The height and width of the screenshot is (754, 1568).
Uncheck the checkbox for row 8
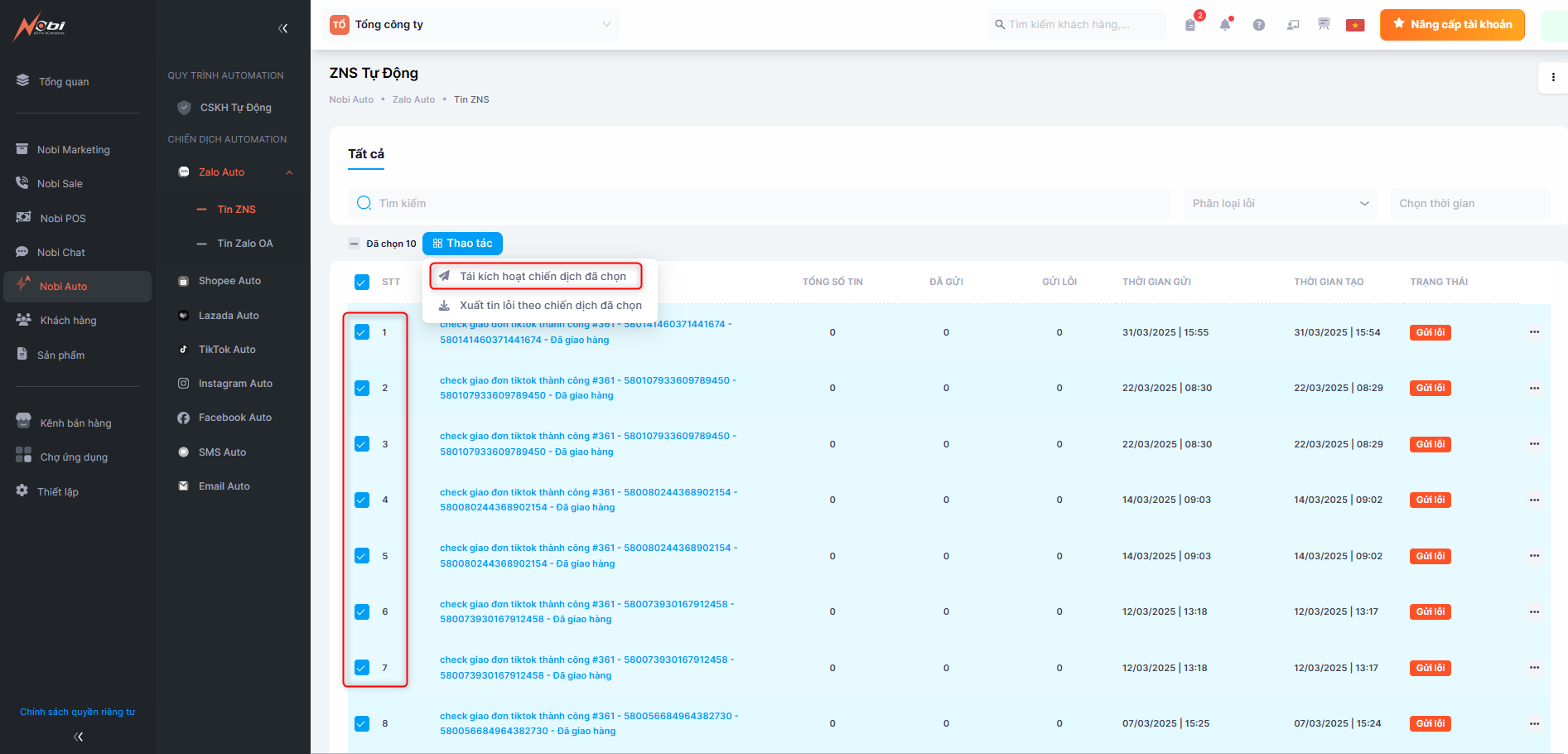(x=362, y=723)
